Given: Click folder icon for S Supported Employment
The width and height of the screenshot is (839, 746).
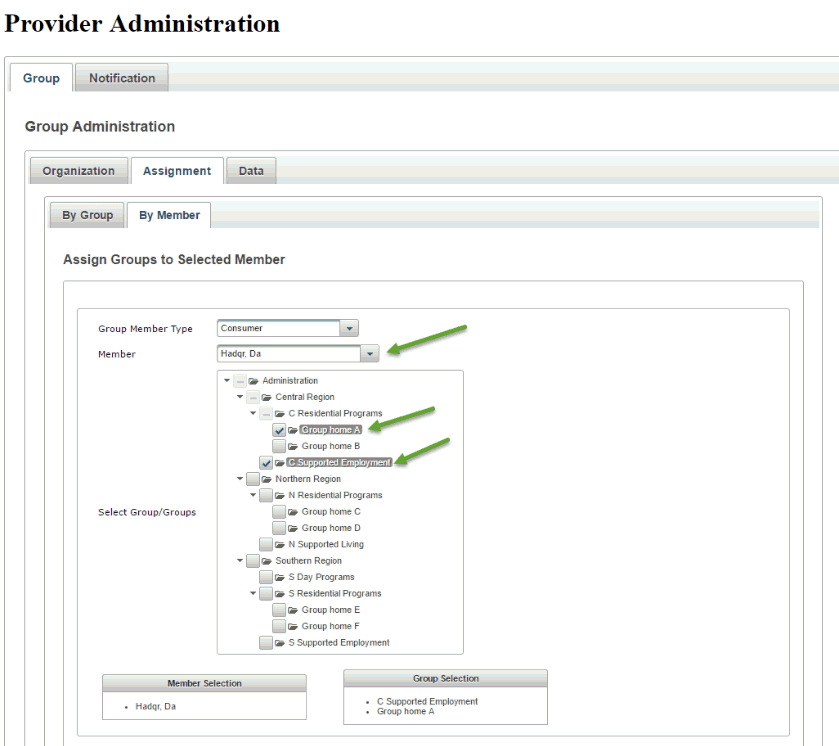Looking at the screenshot, I should coord(280,643).
